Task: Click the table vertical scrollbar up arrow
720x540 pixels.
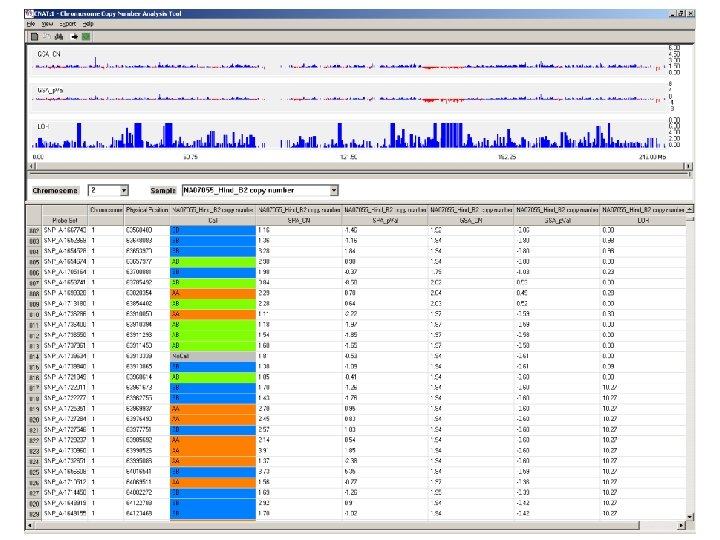Action: (690, 209)
